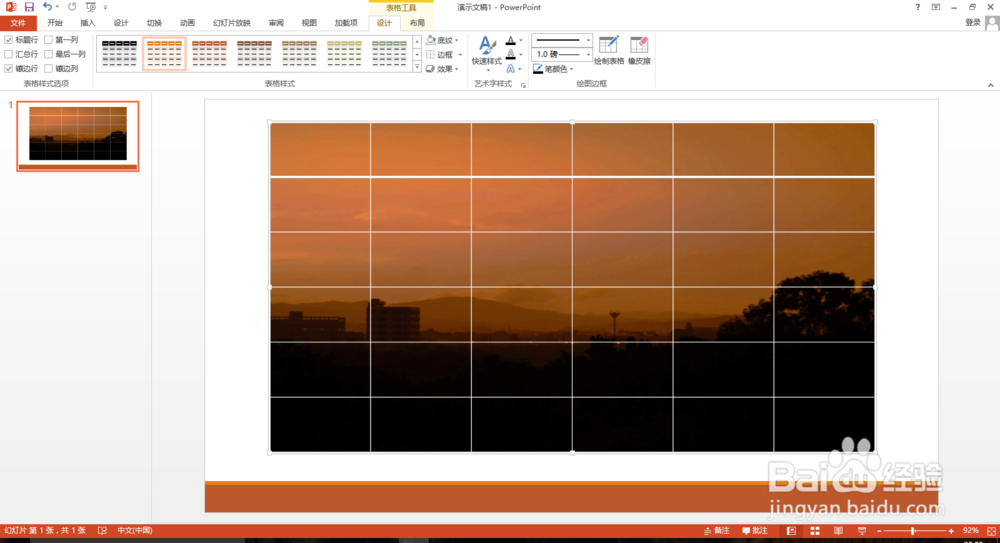Open the spell check icon in status bar

pyautogui.click(x=102, y=530)
